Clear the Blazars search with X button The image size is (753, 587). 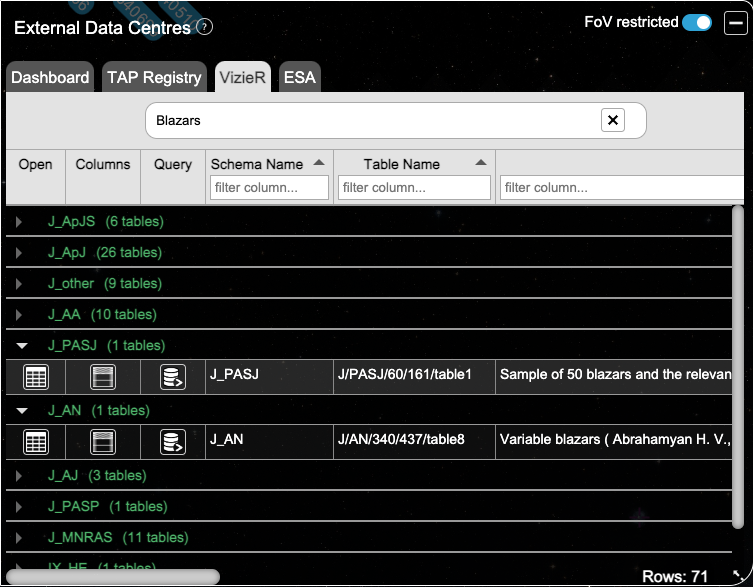click(x=613, y=120)
